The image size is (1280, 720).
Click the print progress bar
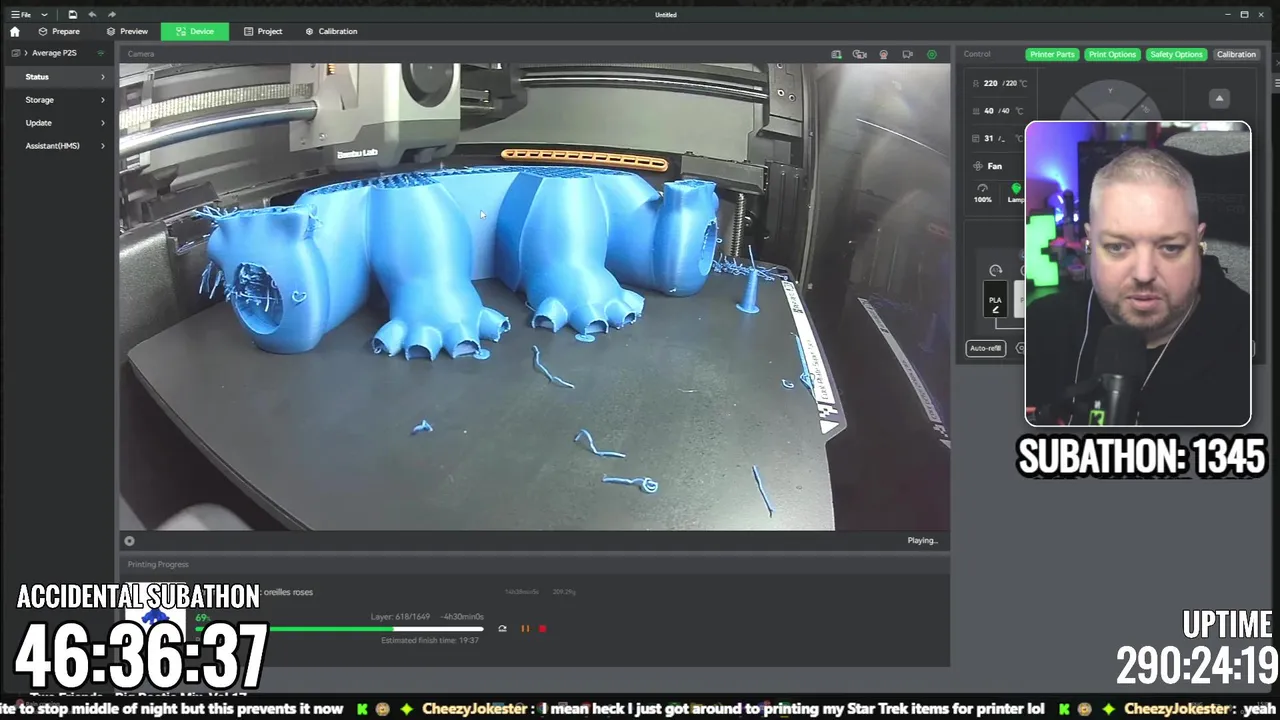pos(340,629)
